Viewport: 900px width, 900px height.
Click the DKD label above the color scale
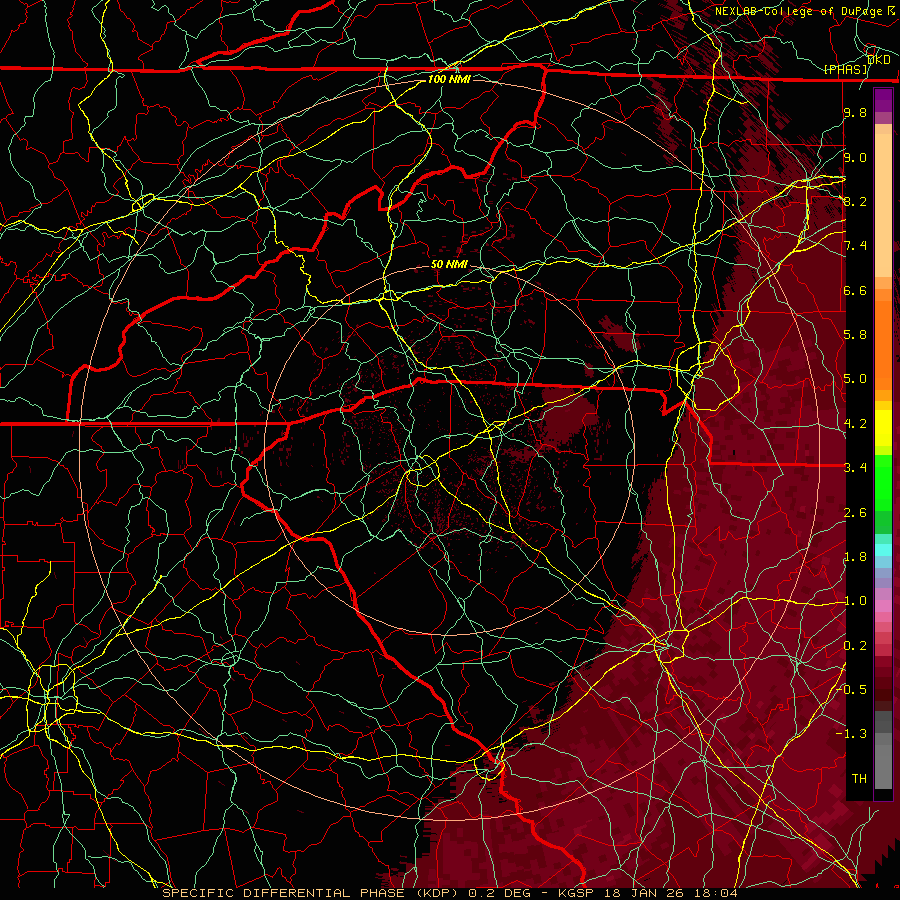point(879,60)
